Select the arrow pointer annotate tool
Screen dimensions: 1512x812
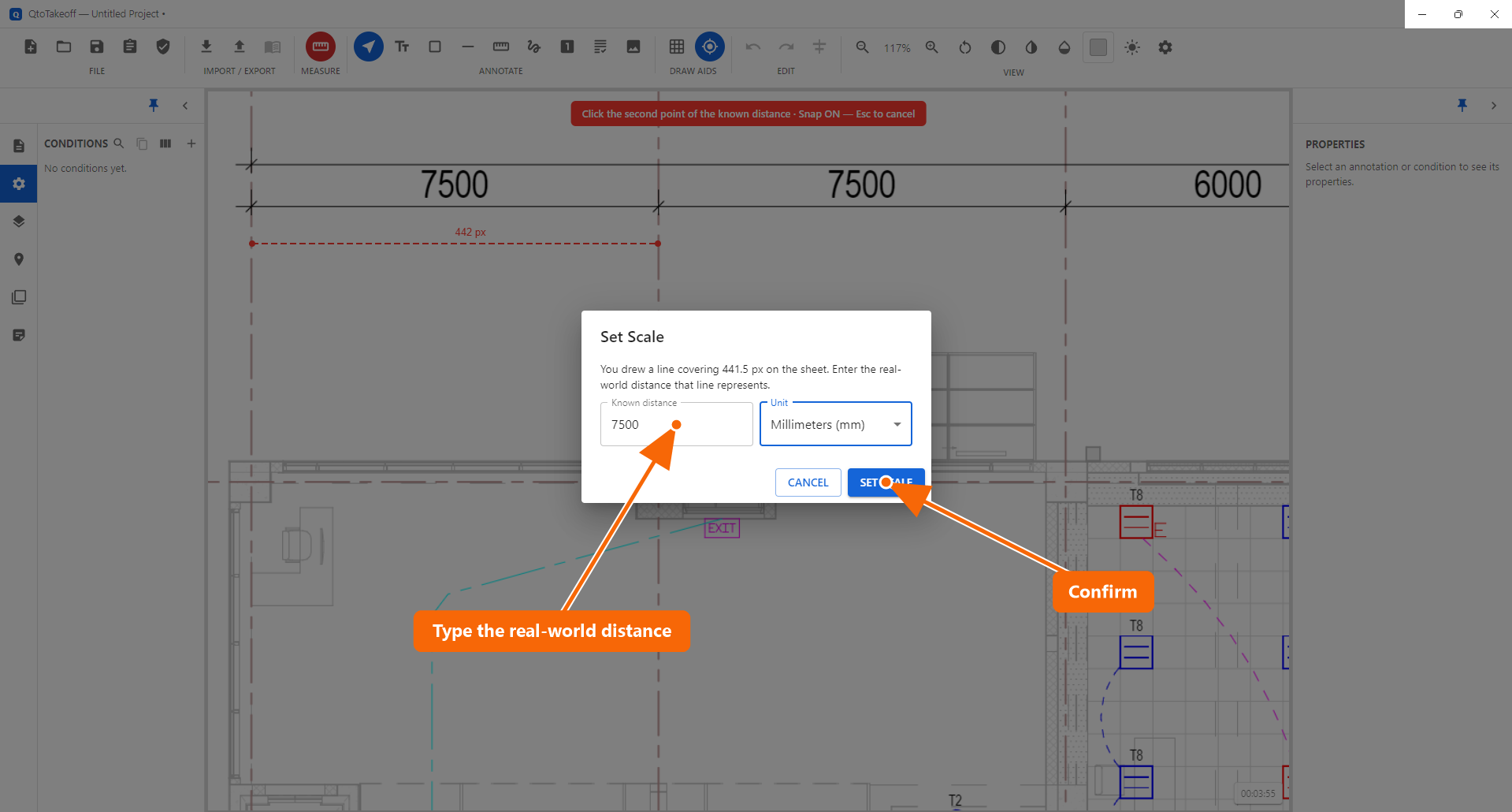(369, 47)
